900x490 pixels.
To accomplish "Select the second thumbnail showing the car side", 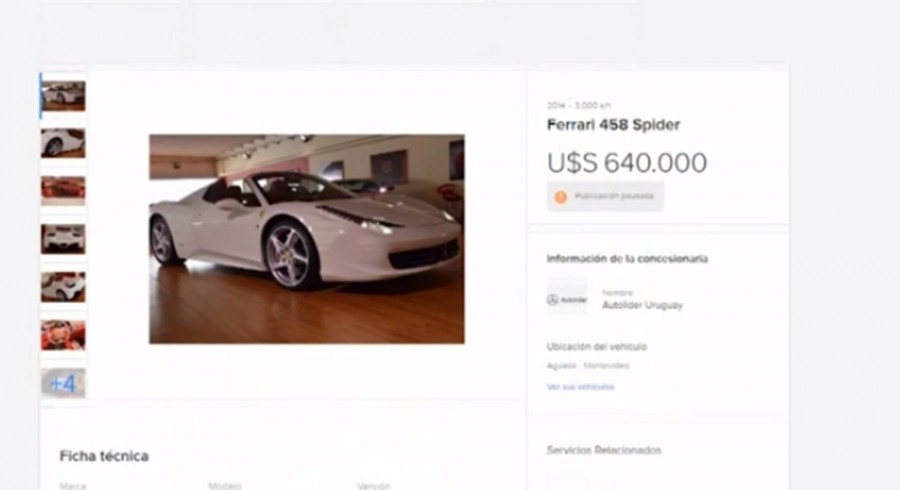I will pyautogui.click(x=63, y=143).
